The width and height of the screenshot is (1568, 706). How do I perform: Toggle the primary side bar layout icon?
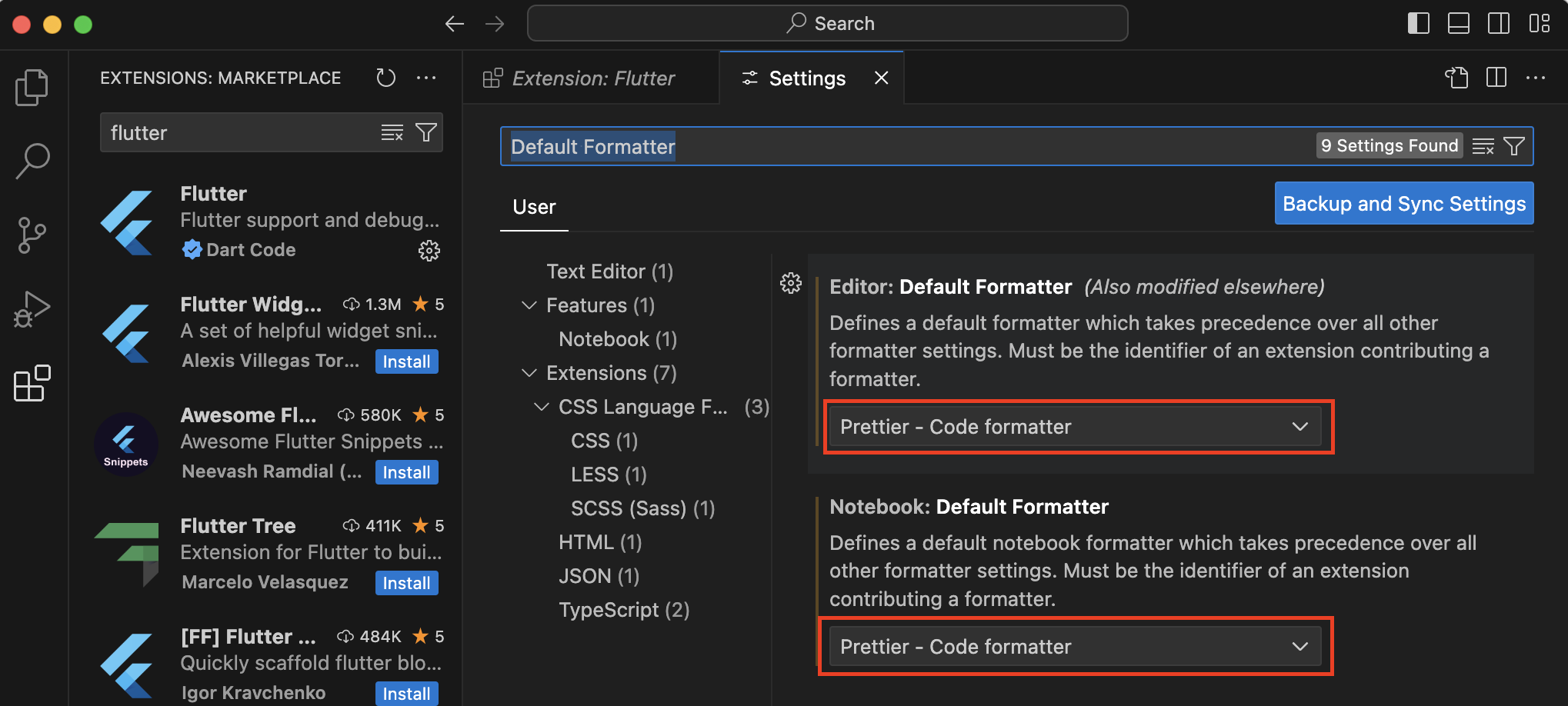pyautogui.click(x=1419, y=24)
